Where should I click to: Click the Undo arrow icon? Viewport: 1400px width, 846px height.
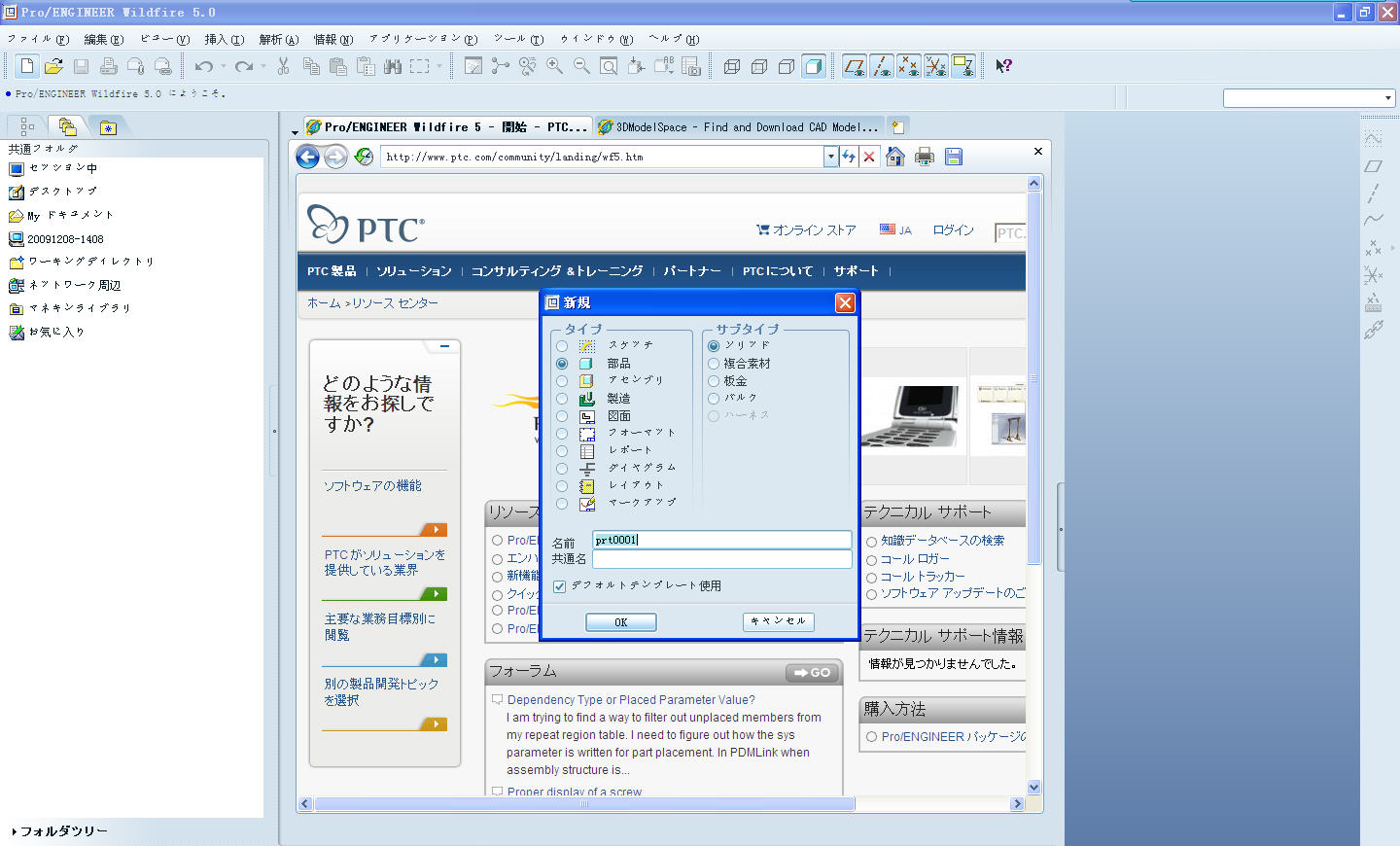point(204,66)
